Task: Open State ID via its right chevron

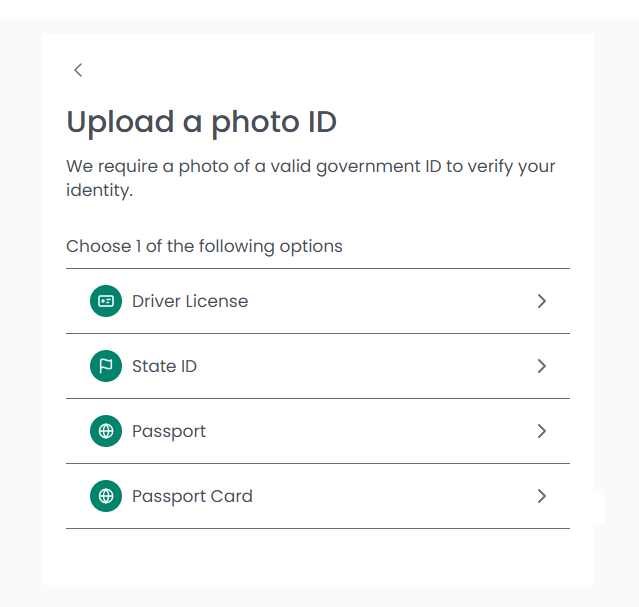Action: pyautogui.click(x=541, y=366)
